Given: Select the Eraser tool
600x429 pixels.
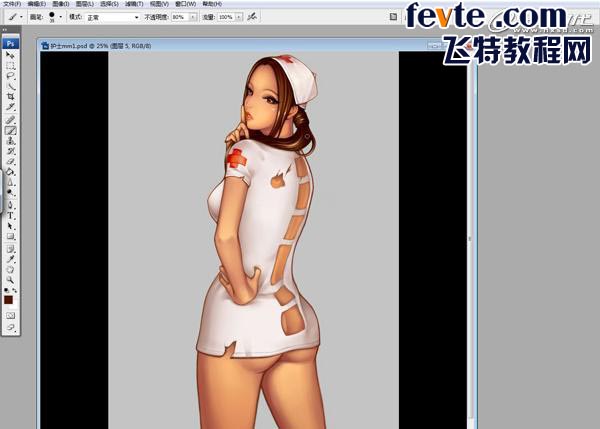Looking at the screenshot, I should [11, 161].
